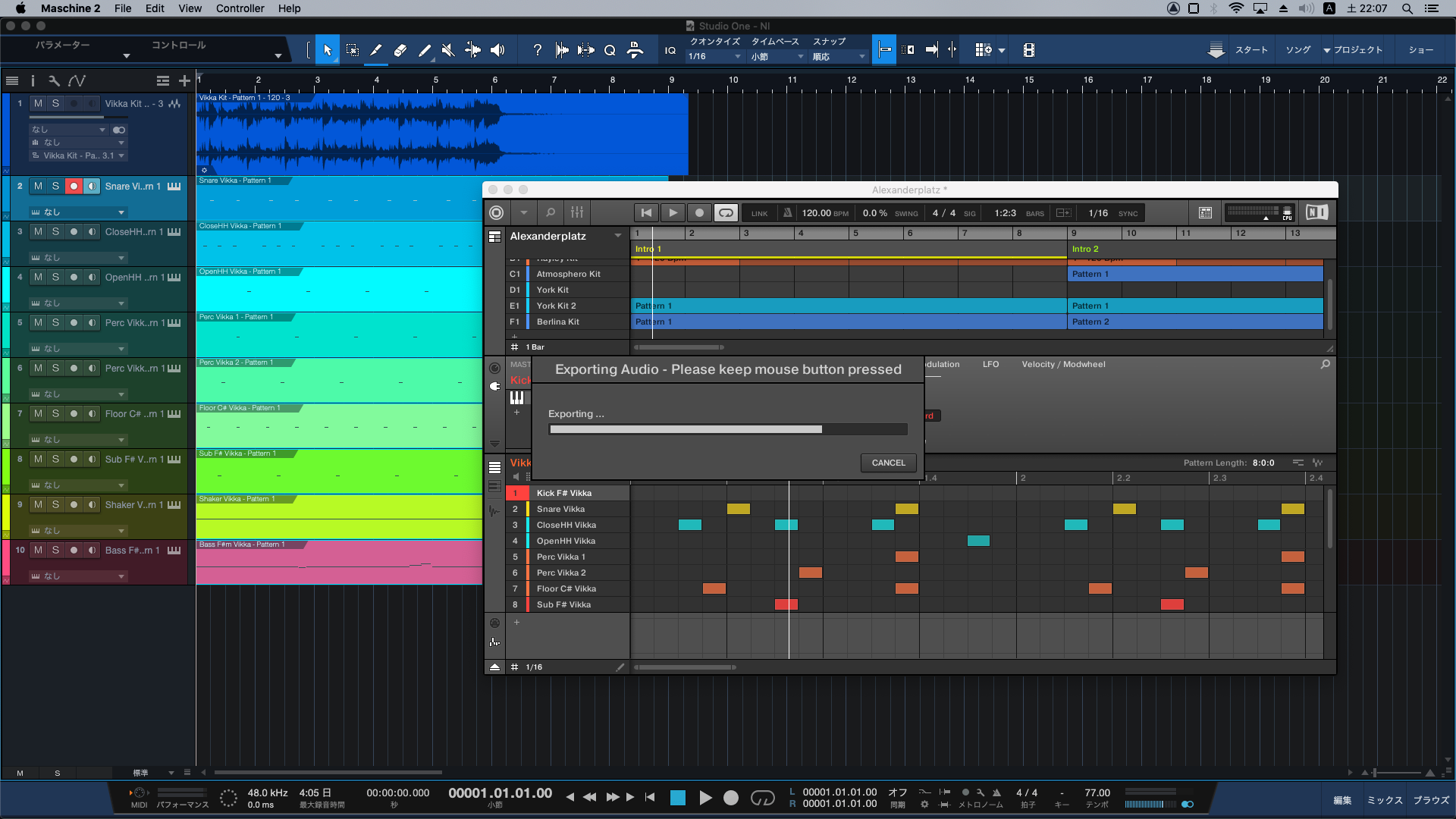
Task: Click the keyboard view icon in Maschine
Action: (517, 397)
